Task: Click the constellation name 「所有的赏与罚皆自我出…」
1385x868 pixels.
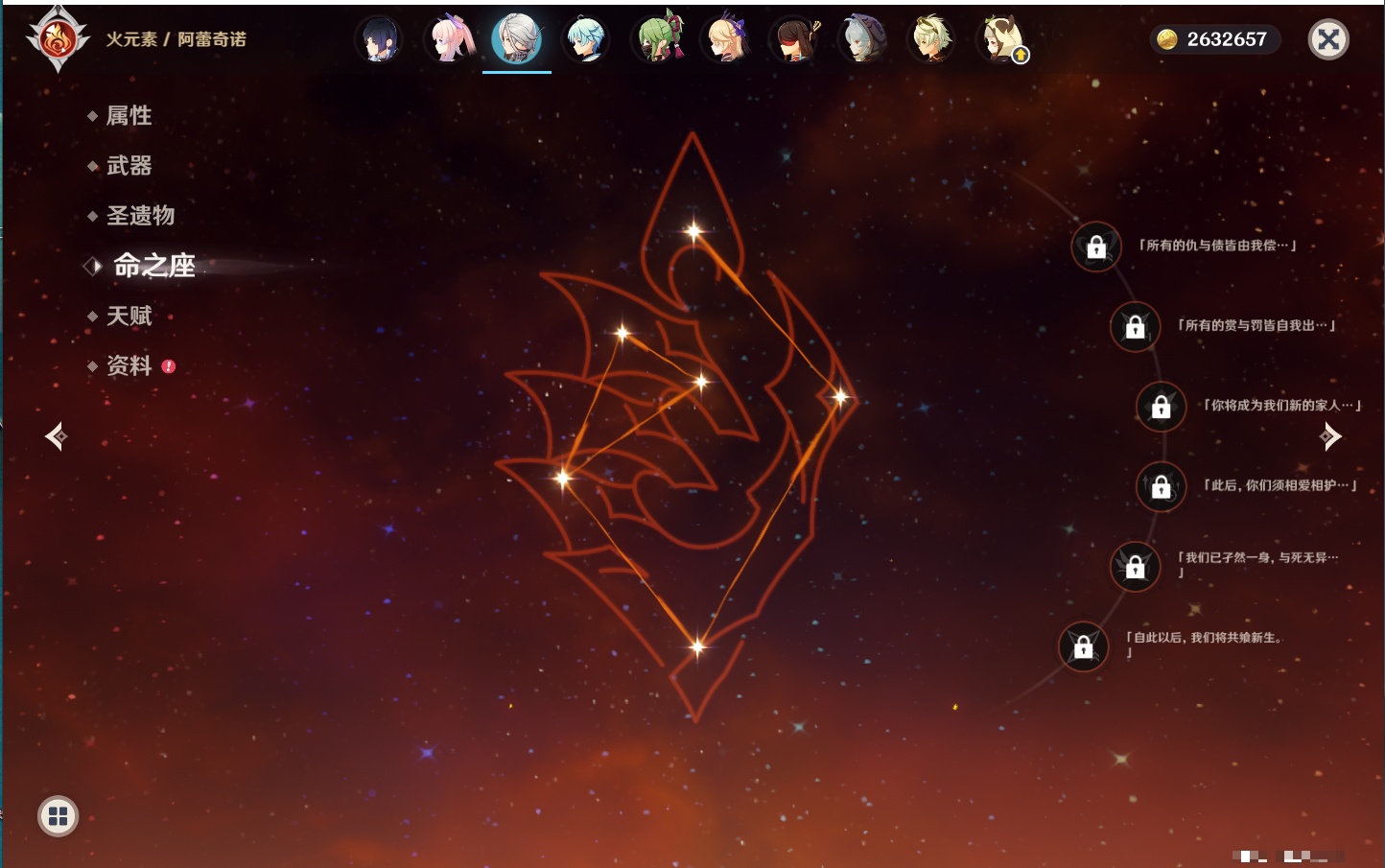Action: click(1256, 325)
